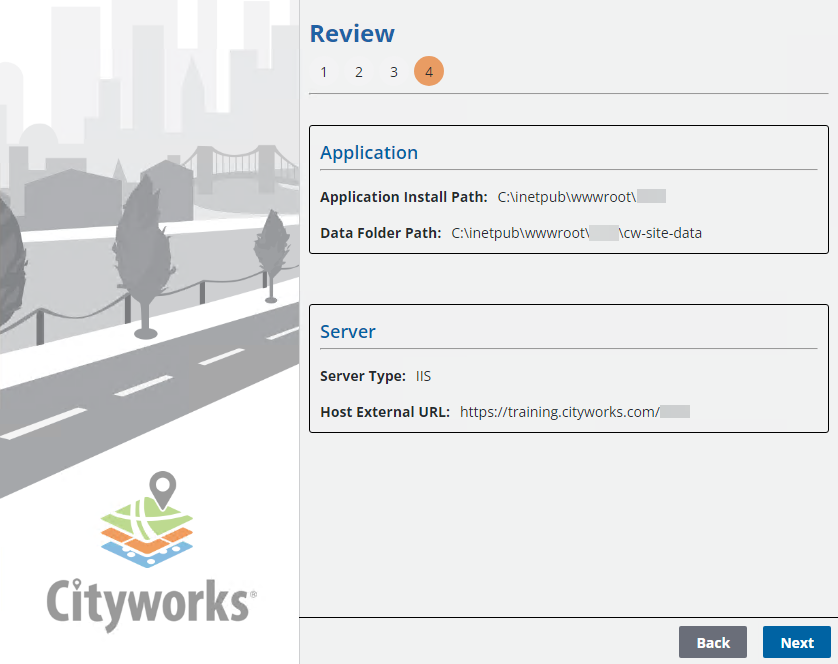Click the Review page heading
838x664 pixels.
tap(352, 34)
